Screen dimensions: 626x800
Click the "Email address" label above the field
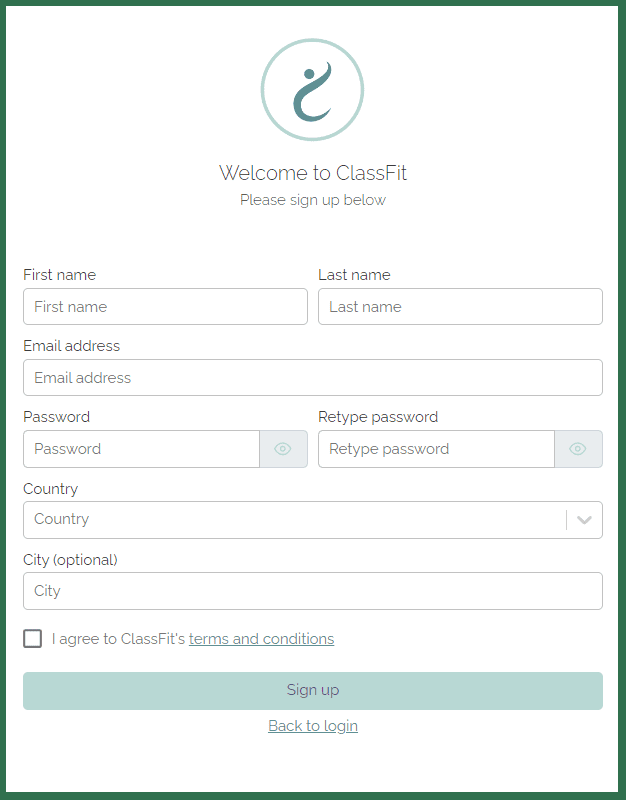pos(71,346)
